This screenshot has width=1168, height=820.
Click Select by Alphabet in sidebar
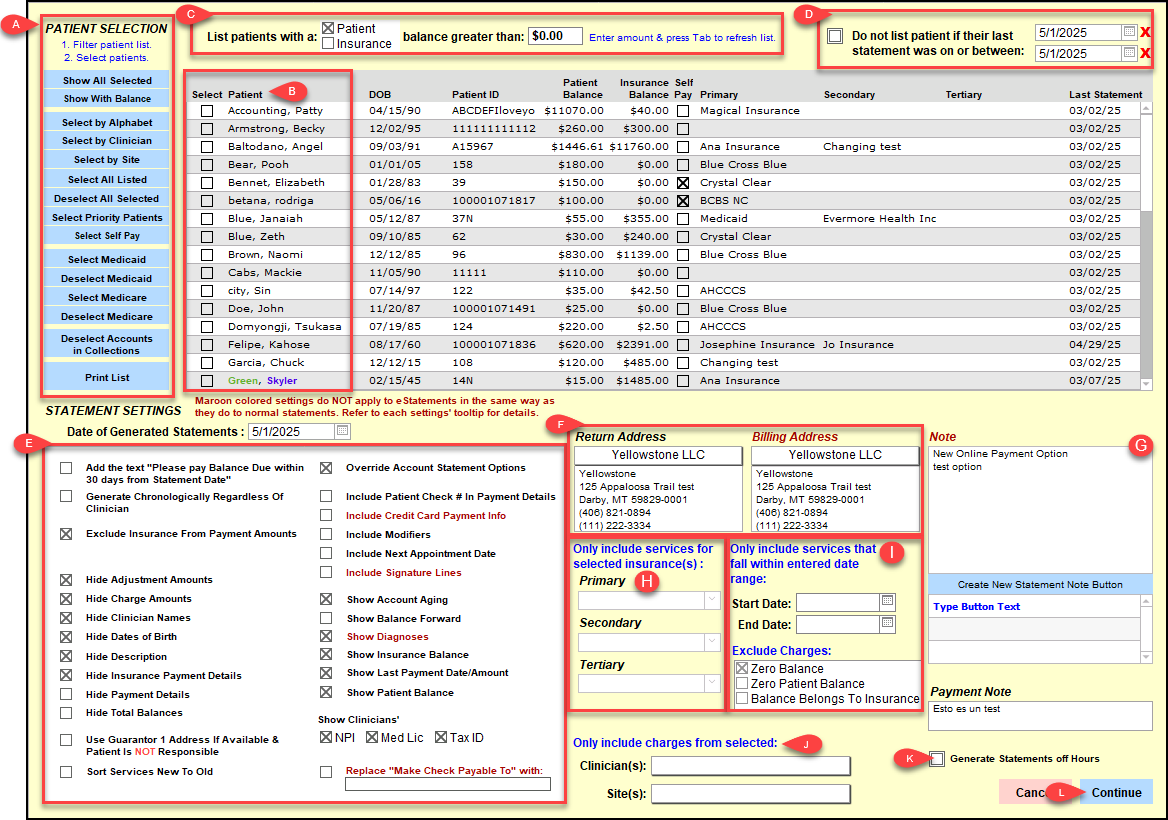[107, 122]
